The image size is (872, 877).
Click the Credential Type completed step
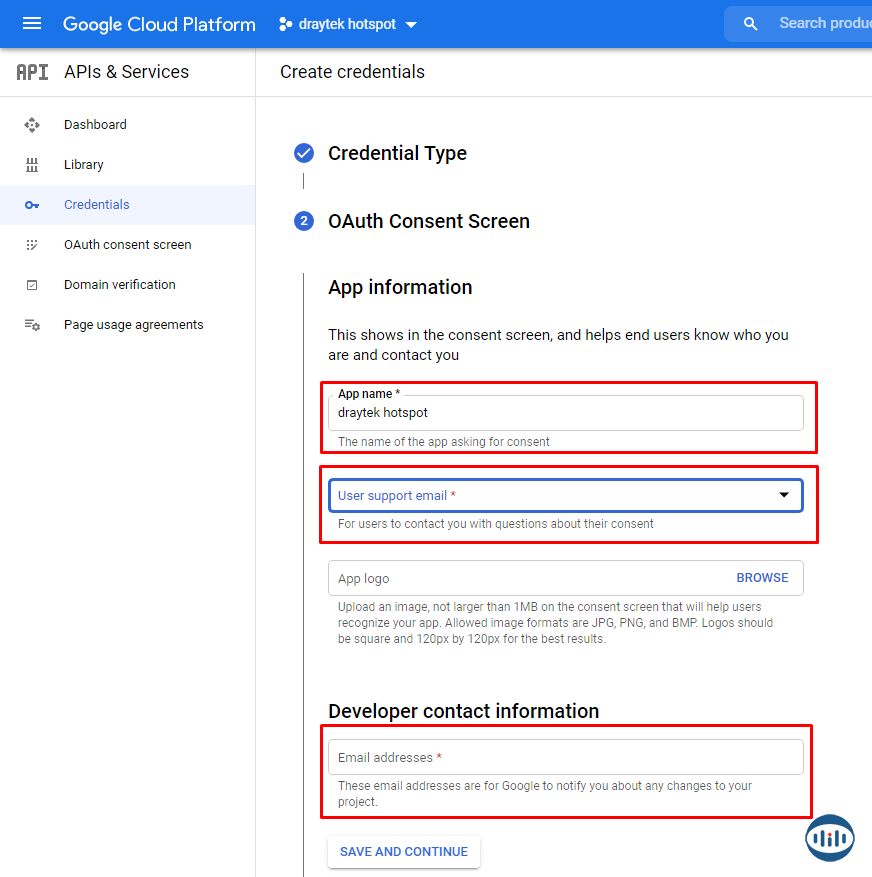397,153
